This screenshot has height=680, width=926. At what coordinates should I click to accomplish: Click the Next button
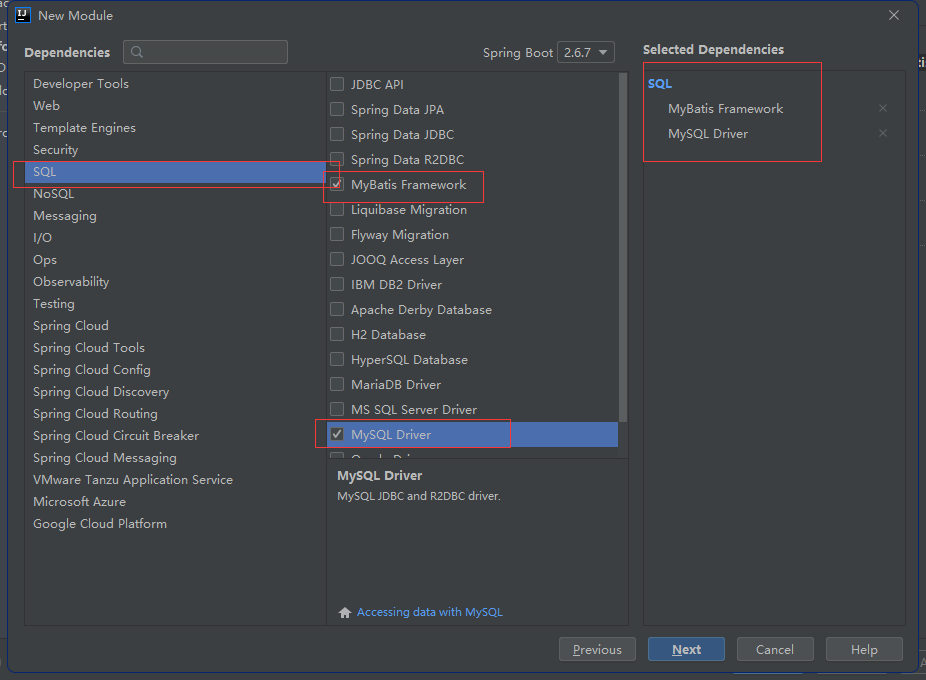686,649
